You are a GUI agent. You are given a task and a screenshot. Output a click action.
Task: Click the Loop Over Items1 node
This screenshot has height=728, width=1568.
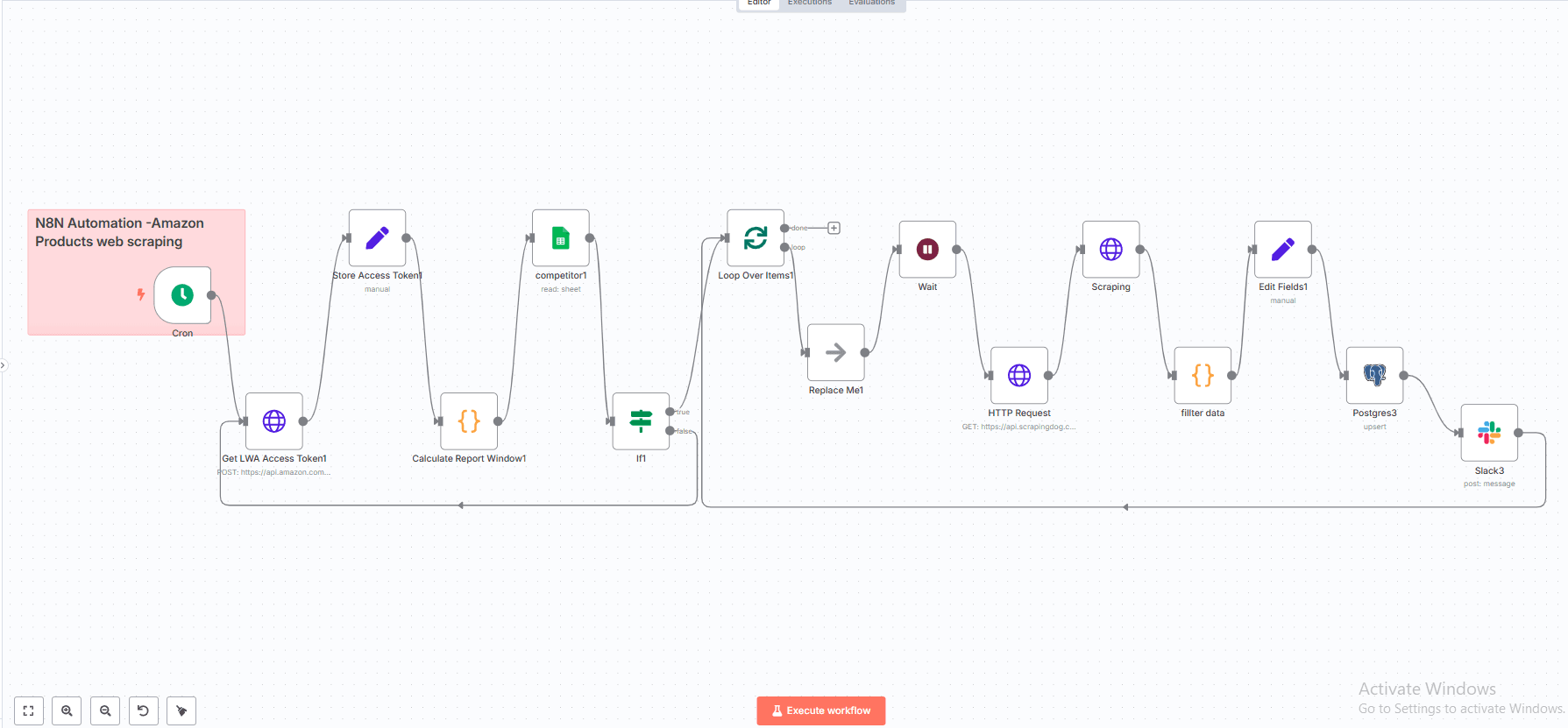coord(756,238)
